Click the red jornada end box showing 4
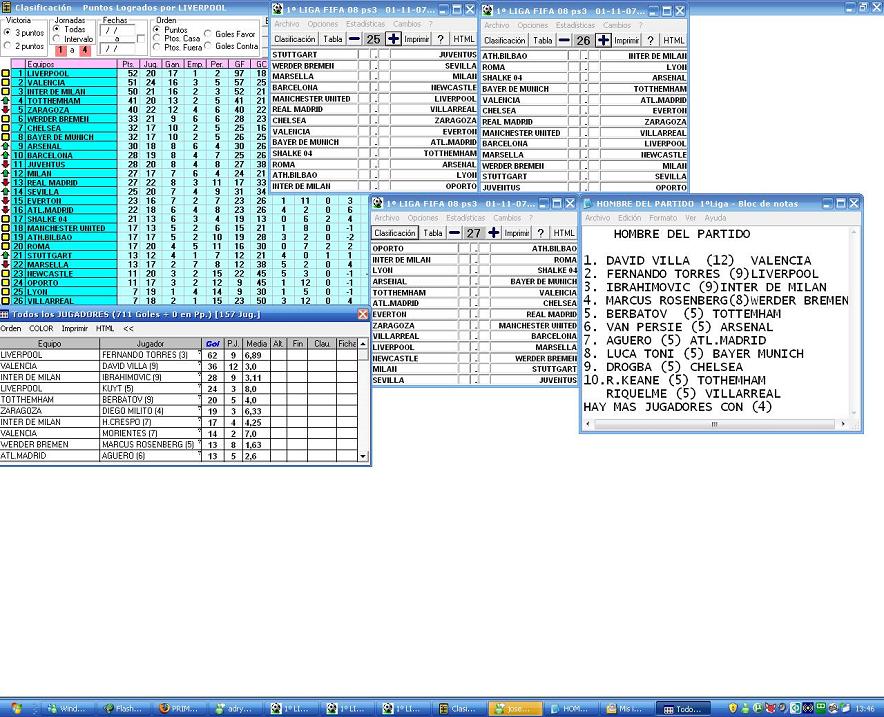The width and height of the screenshot is (884, 717). 85,50
